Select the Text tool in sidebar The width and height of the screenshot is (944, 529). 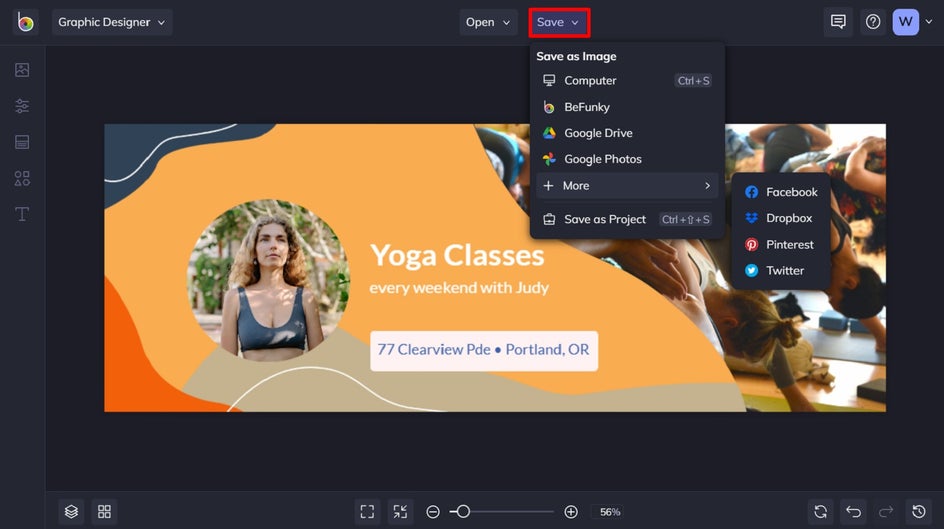[22, 214]
